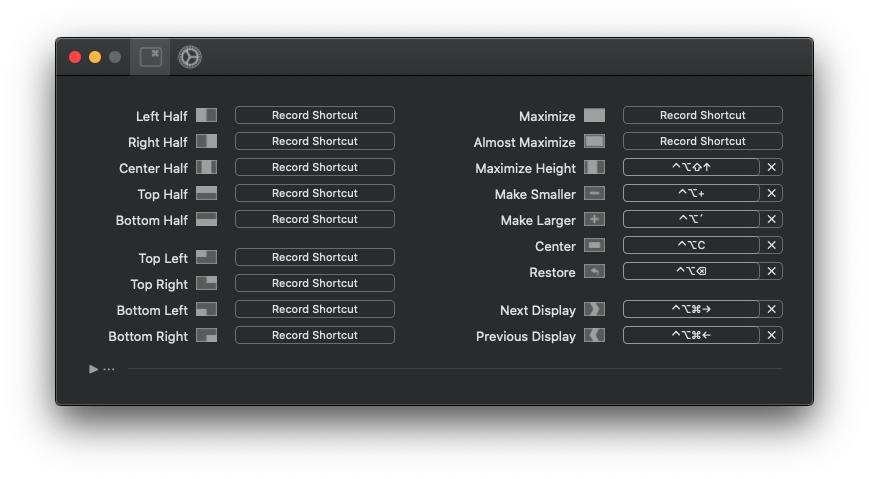Record shortcut for Top Half

[x=315, y=193]
